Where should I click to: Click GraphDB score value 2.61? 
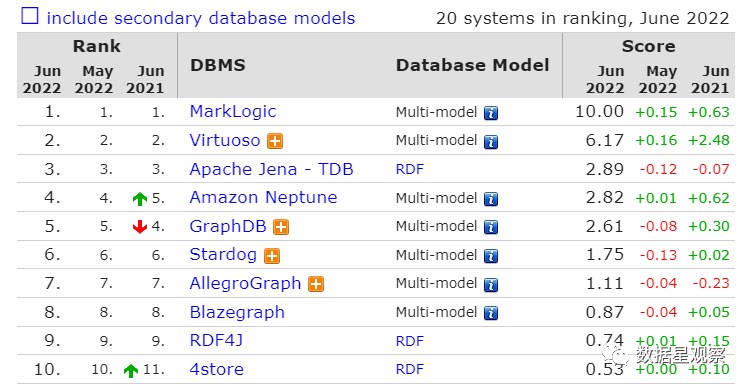[x=605, y=226]
